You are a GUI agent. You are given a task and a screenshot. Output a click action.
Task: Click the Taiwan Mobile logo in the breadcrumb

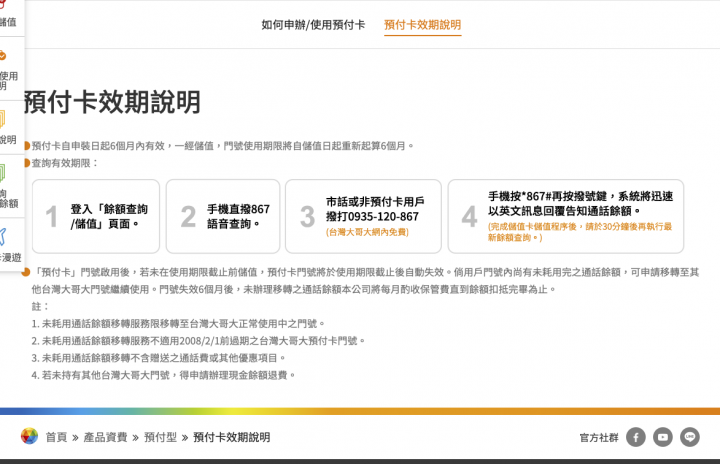click(29, 436)
